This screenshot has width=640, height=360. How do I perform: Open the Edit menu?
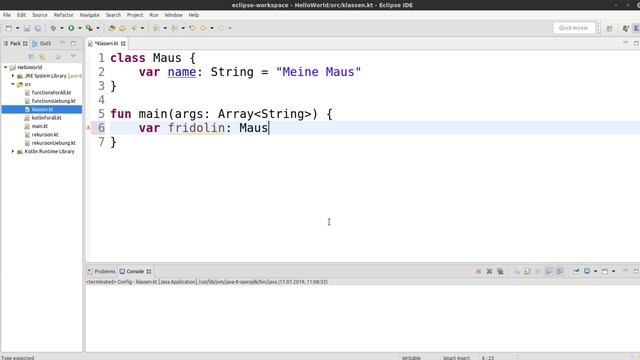click(x=21, y=15)
